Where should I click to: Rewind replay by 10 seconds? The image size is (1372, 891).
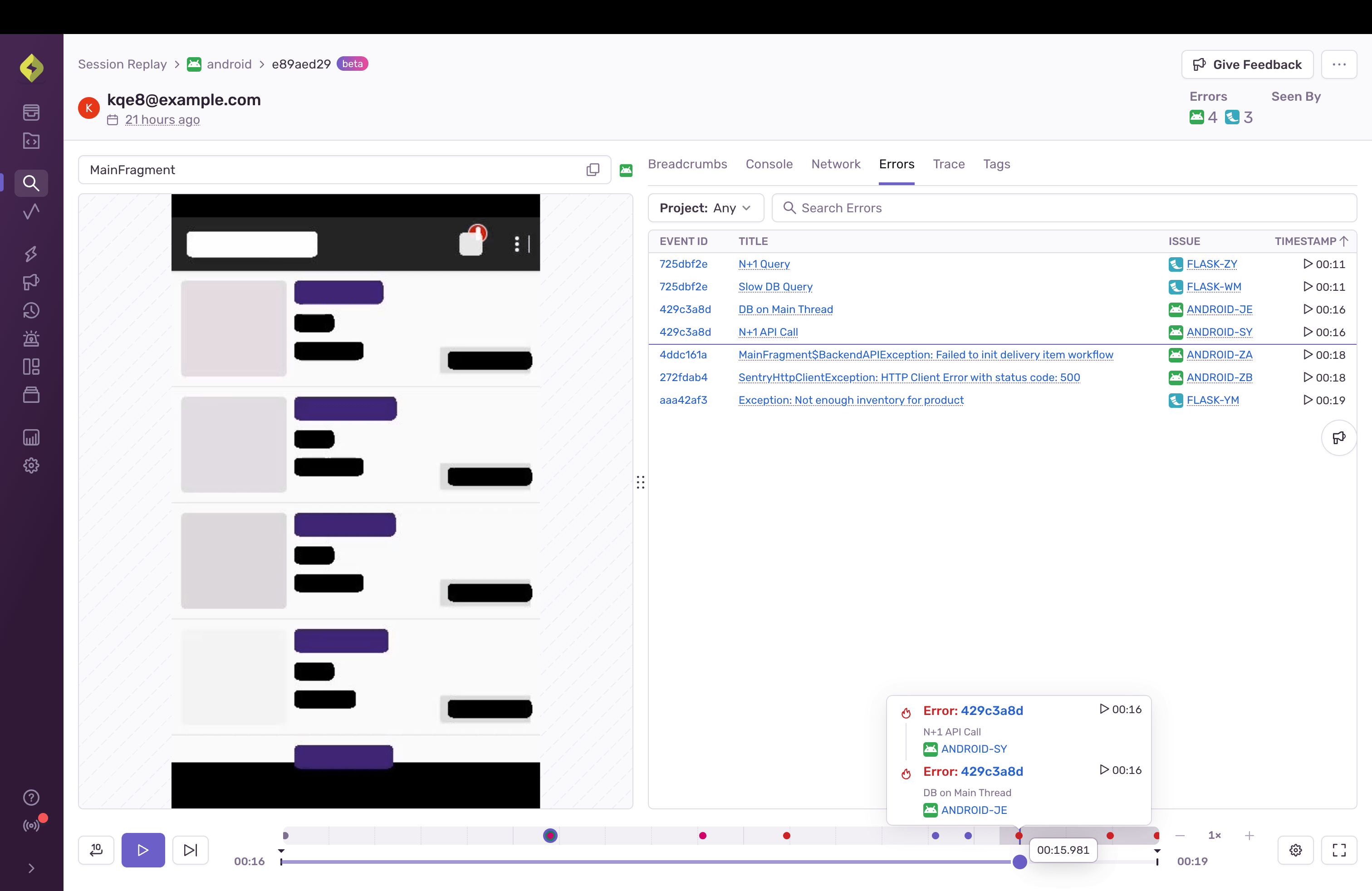pos(96,850)
